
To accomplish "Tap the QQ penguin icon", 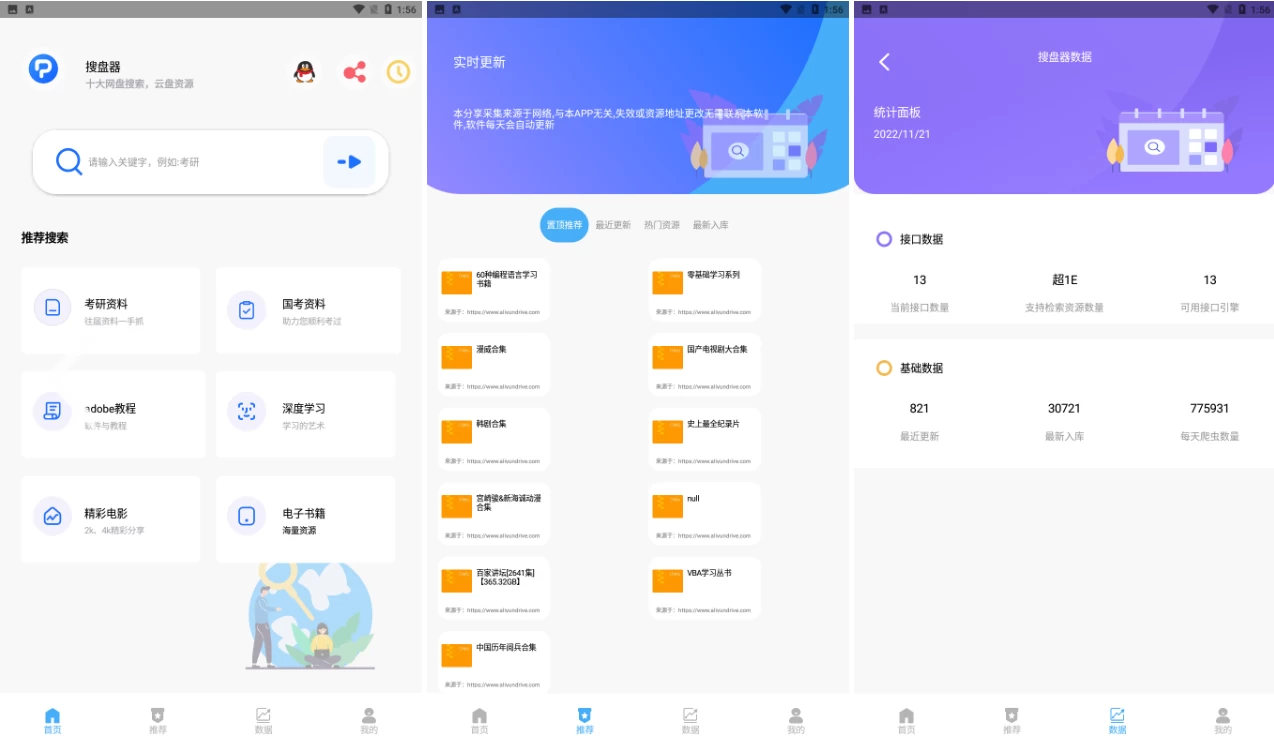I will (x=305, y=72).
